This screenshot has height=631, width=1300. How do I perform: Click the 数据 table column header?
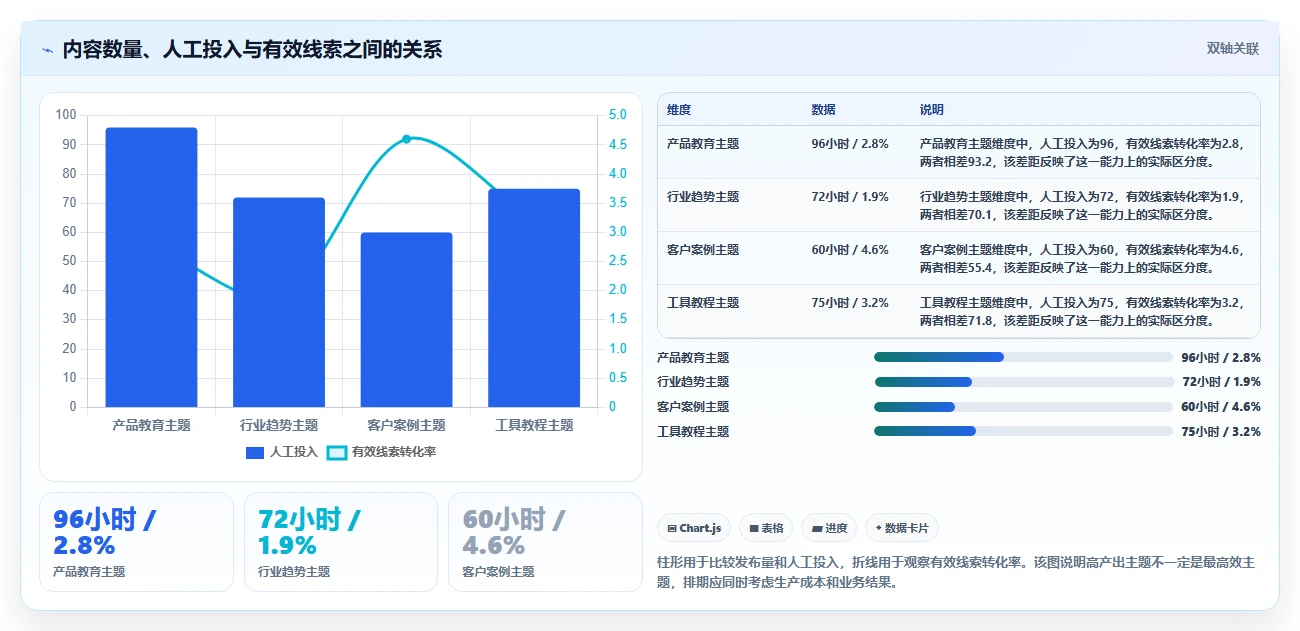[824, 110]
